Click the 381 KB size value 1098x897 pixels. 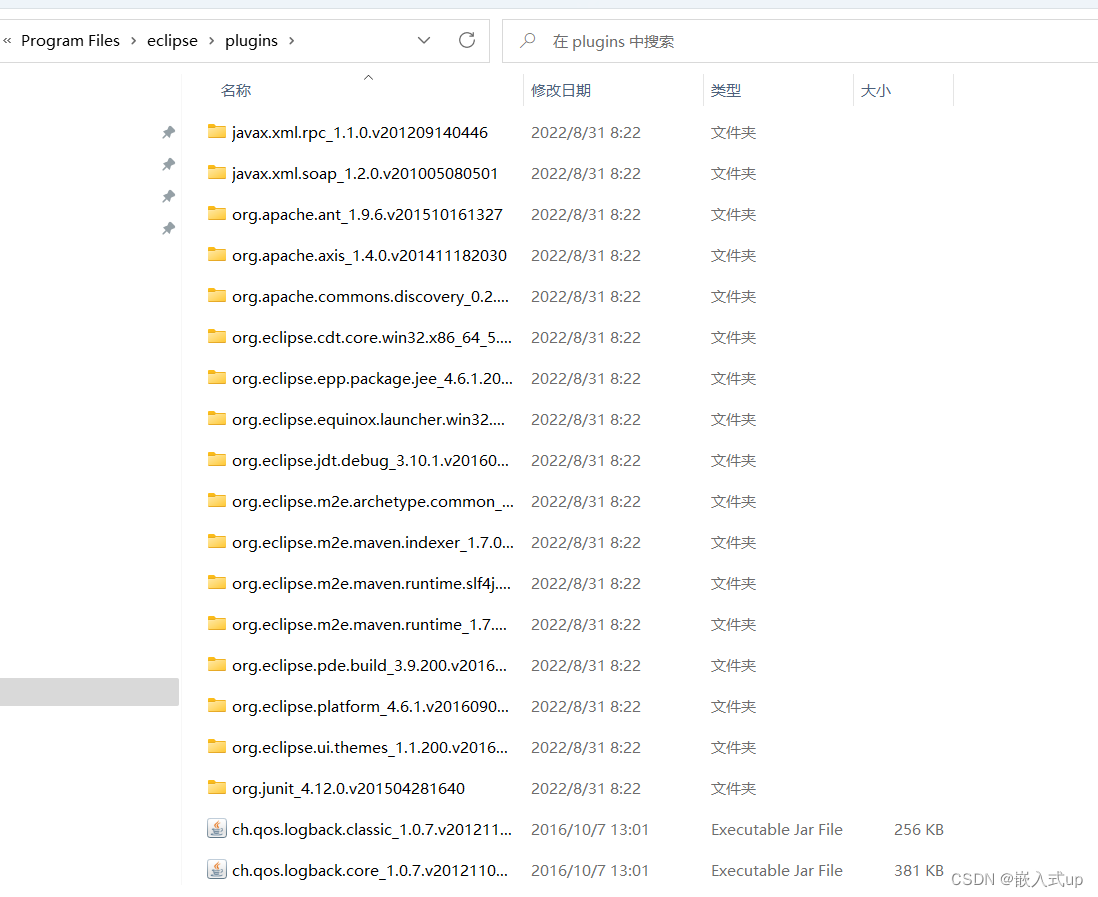point(919,870)
